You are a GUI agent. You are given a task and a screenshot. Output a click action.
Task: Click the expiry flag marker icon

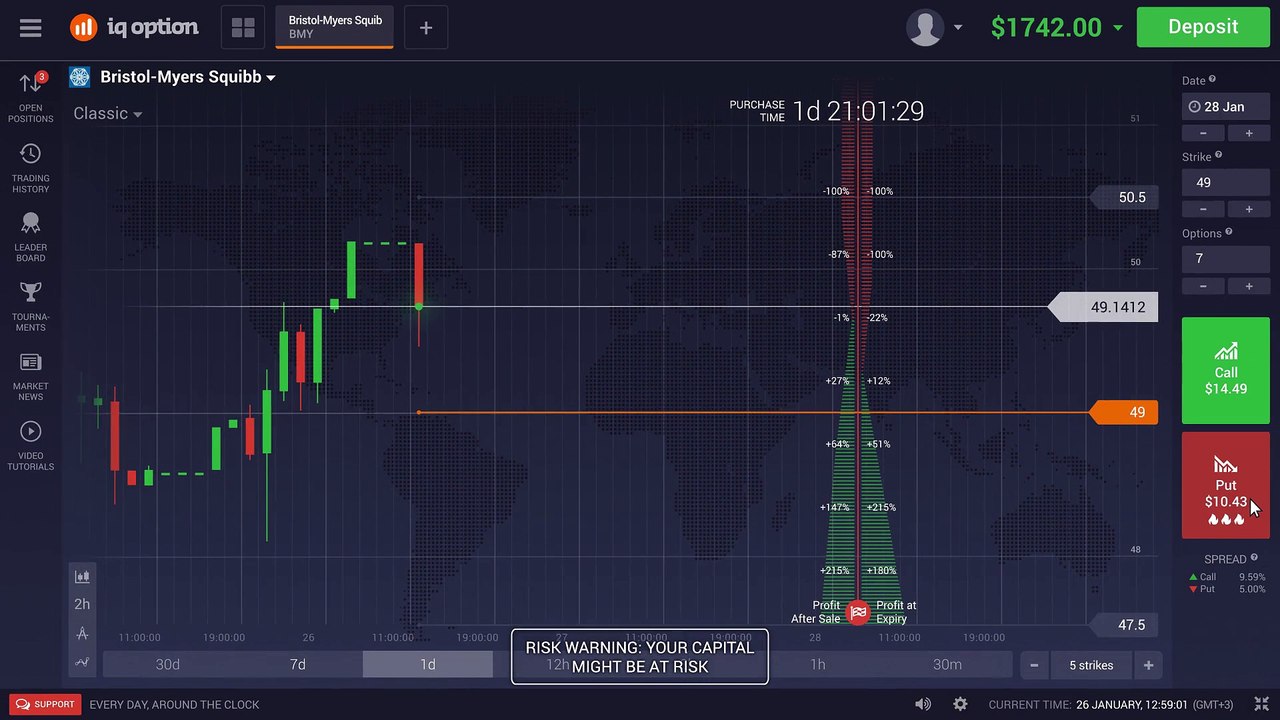(x=858, y=612)
